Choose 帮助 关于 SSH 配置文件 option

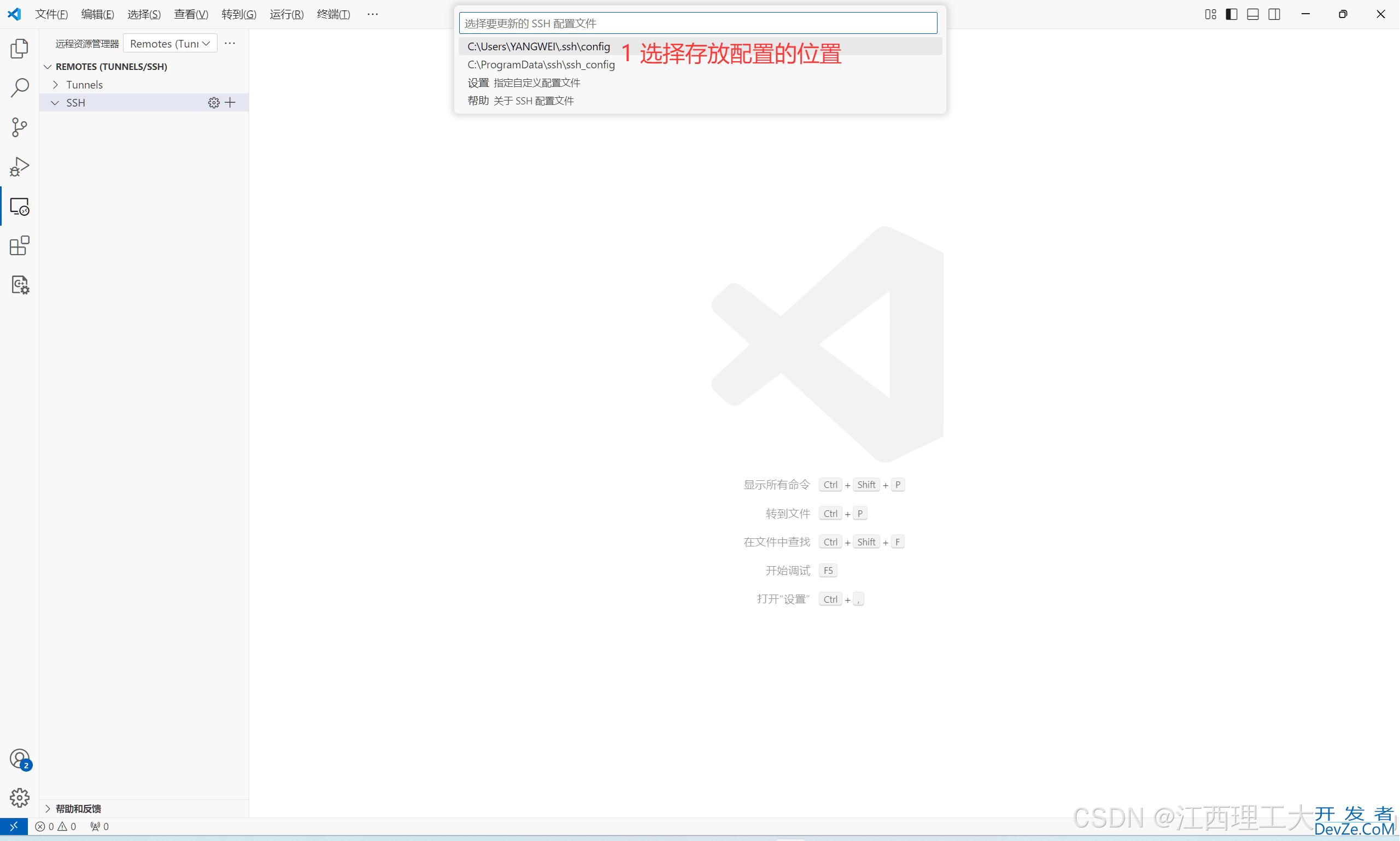coord(700,101)
